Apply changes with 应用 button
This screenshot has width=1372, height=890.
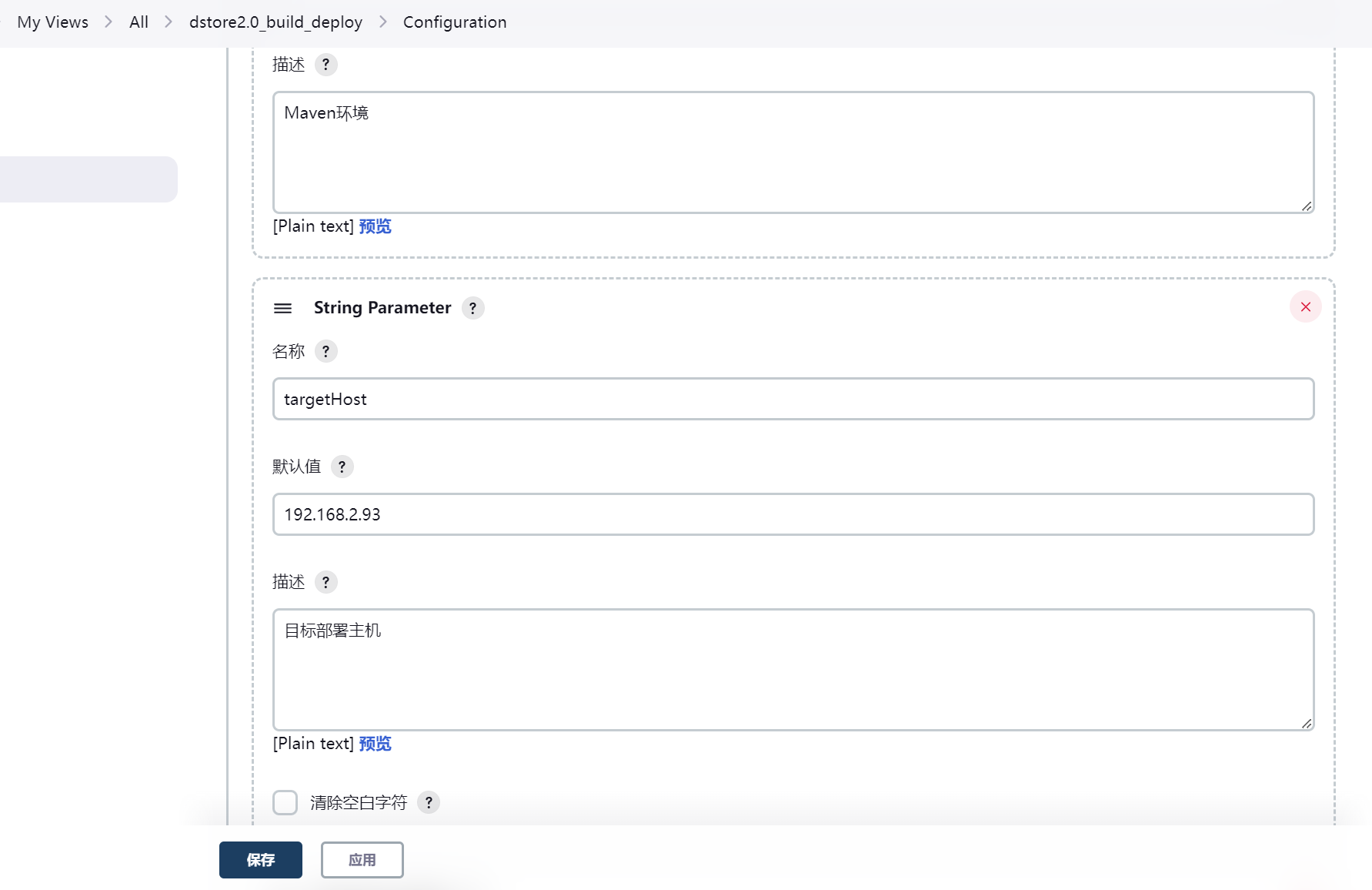(x=362, y=860)
